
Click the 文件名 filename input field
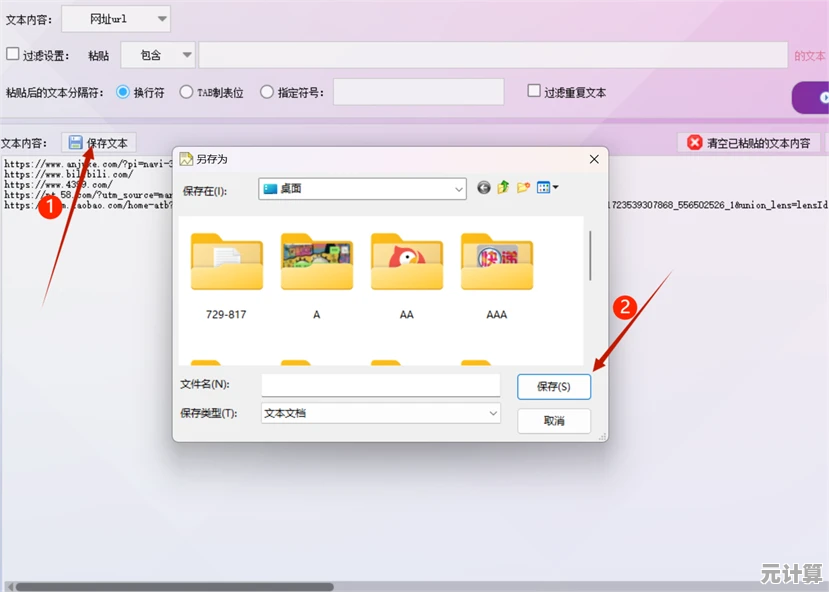tap(381, 385)
